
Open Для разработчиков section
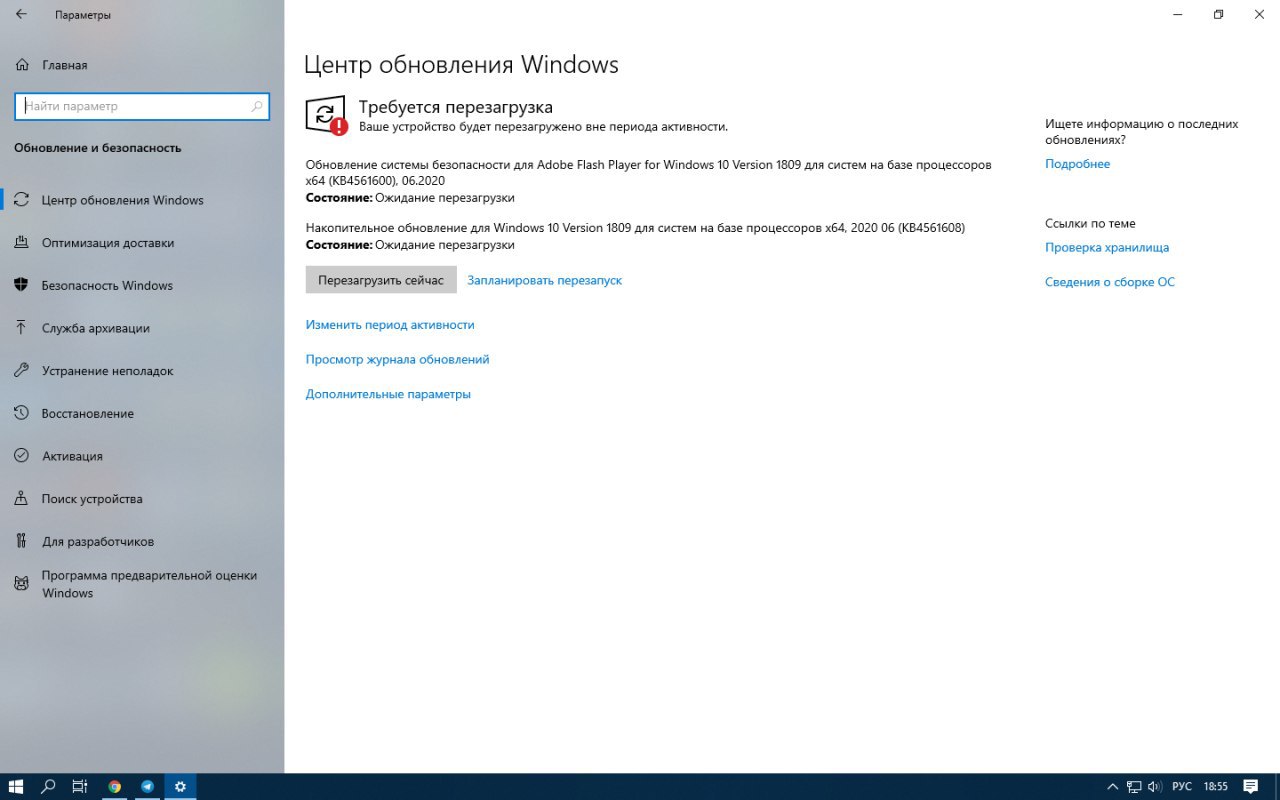142,542
